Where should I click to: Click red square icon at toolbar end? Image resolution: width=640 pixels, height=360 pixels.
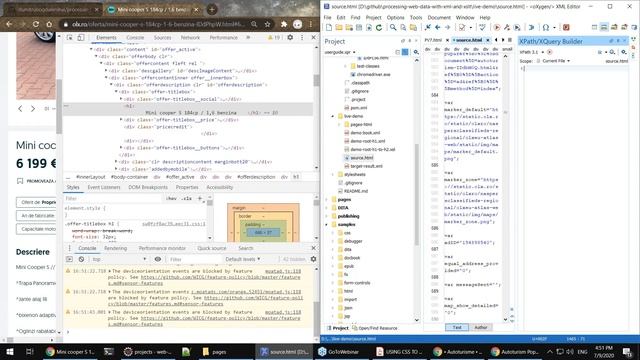point(566,27)
